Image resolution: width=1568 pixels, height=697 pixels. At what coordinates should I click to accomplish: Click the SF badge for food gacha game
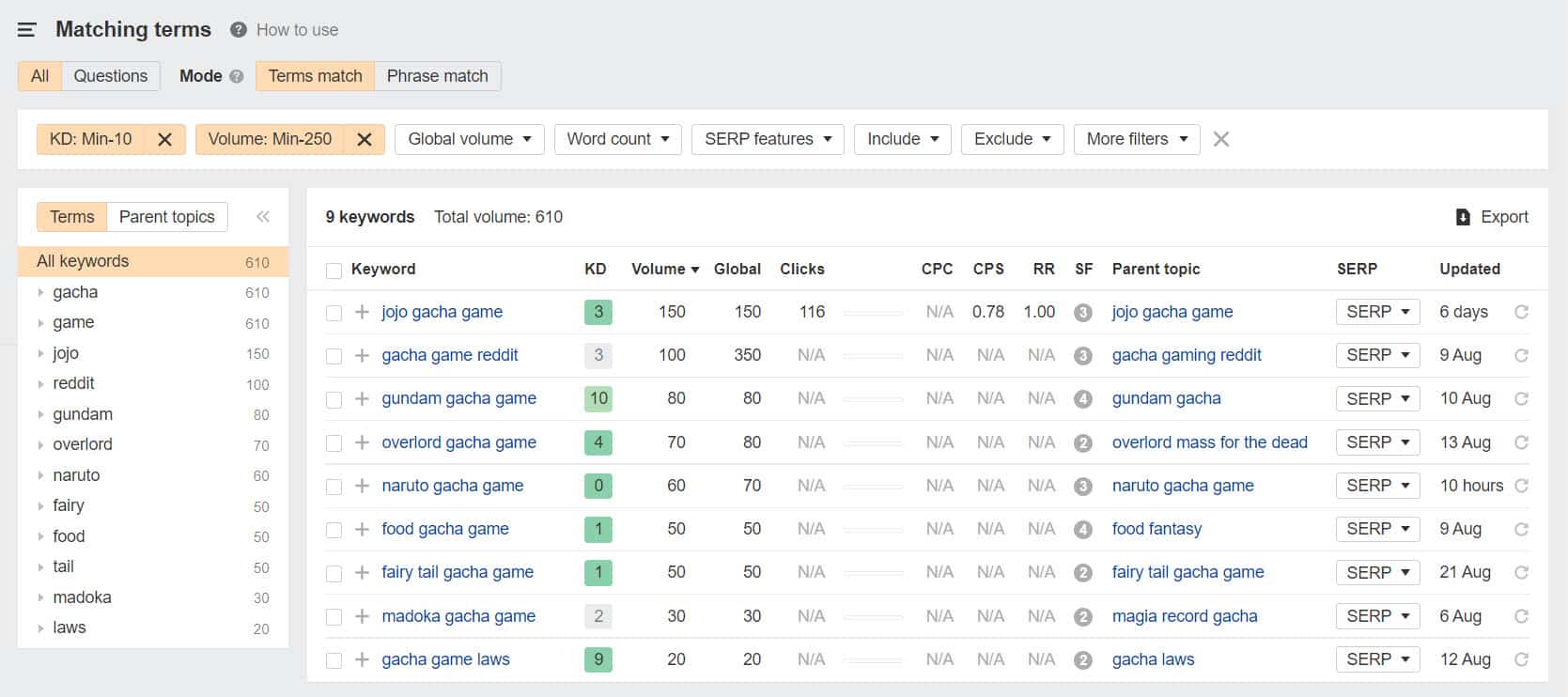(x=1082, y=530)
